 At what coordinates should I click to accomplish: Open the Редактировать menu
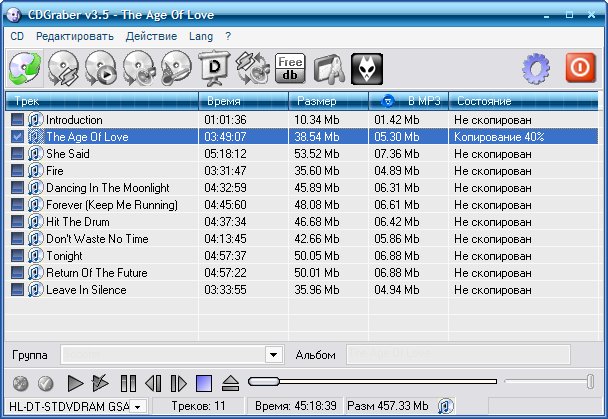77,35
